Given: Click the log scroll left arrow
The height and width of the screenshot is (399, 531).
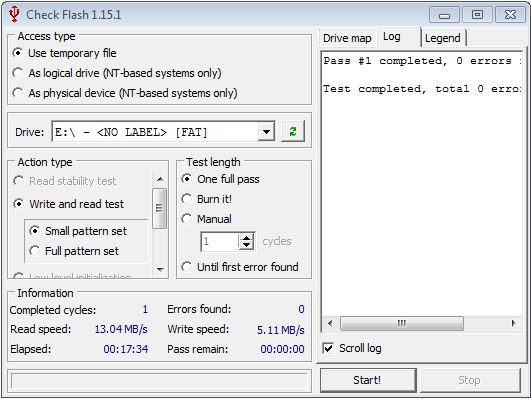Looking at the screenshot, I should click(330, 323).
